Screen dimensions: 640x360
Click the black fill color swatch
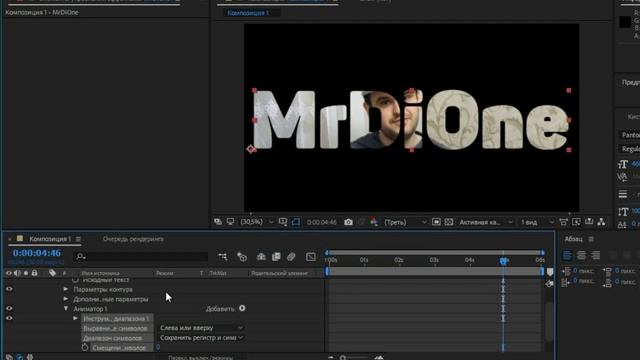(625, 22)
